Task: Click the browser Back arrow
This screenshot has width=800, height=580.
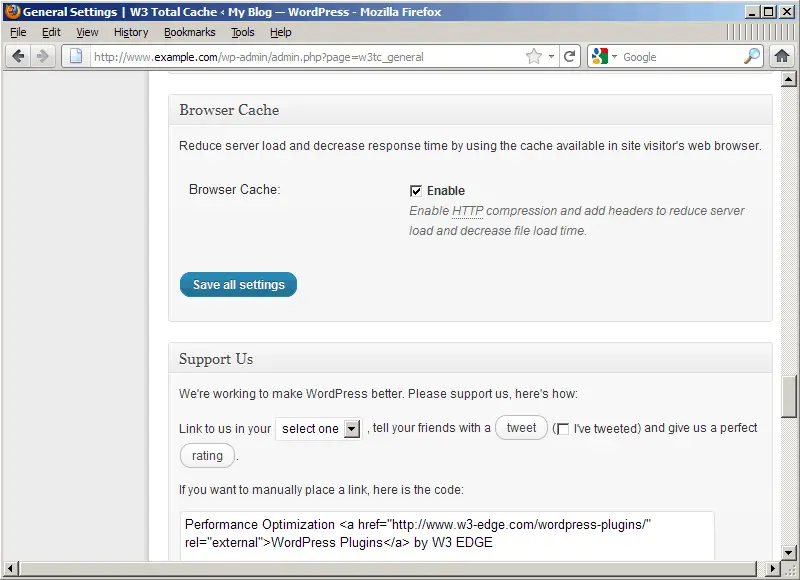Action: click(18, 56)
